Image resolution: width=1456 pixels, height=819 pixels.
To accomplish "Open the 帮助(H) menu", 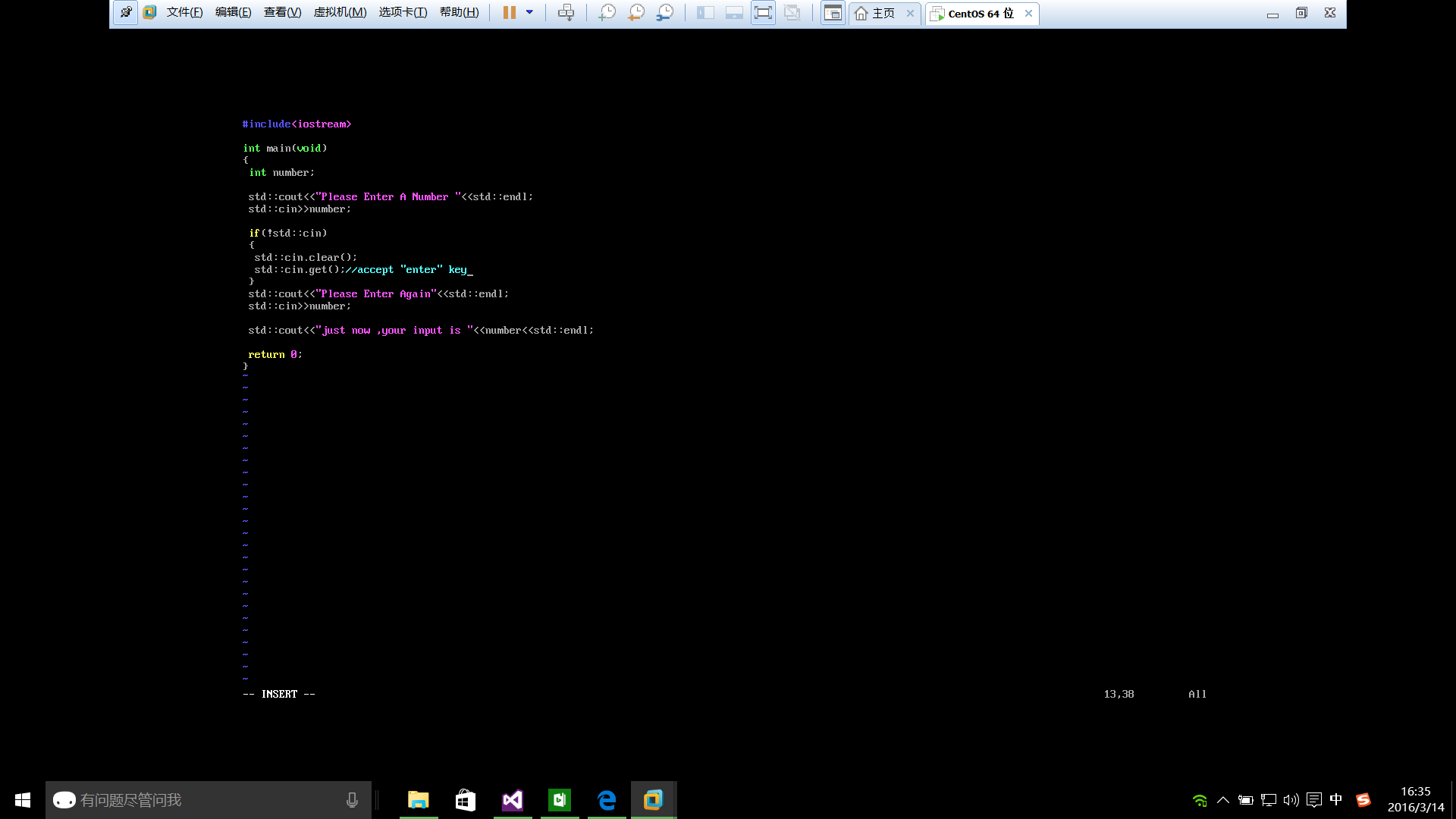I will point(459,12).
